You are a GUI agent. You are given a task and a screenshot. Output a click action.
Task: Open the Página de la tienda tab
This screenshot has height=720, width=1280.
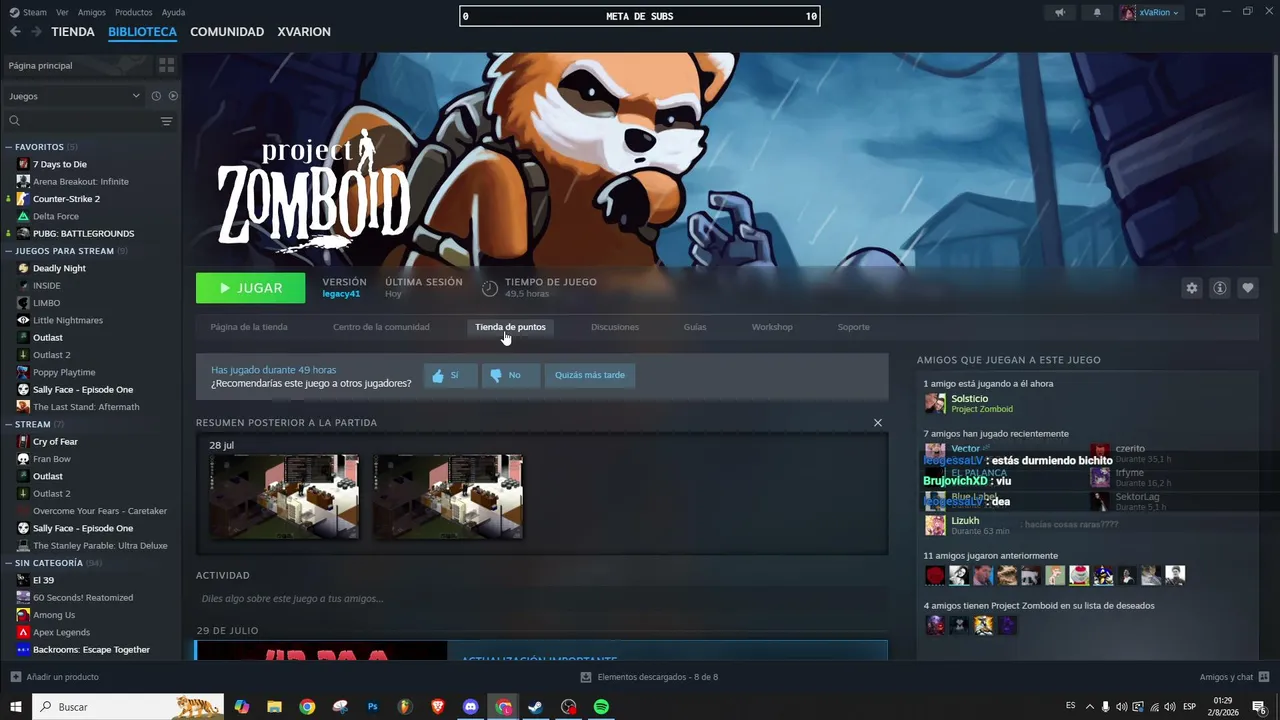[249, 327]
